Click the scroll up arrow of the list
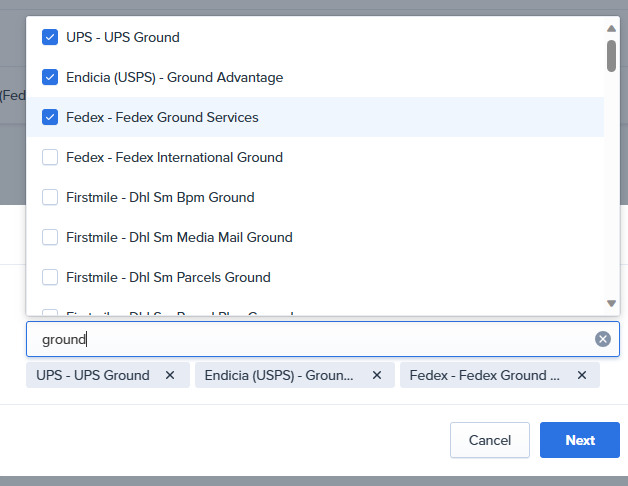 point(611,28)
